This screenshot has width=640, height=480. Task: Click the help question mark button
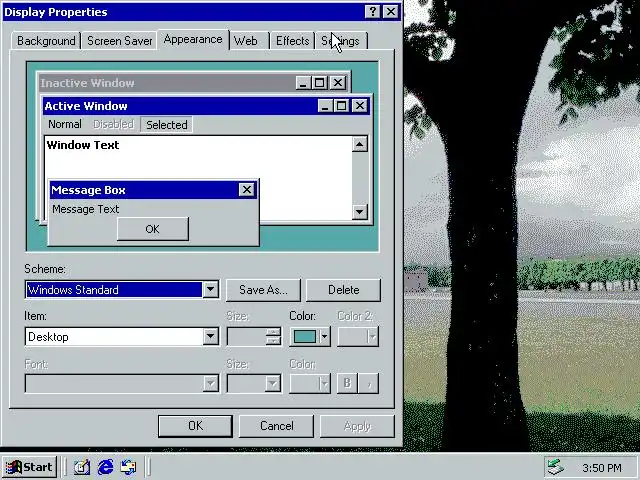pyautogui.click(x=372, y=11)
